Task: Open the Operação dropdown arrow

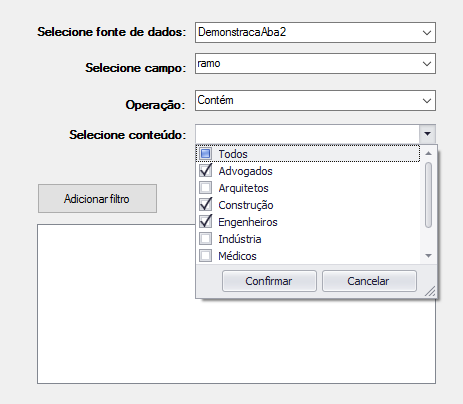Action: (427, 100)
